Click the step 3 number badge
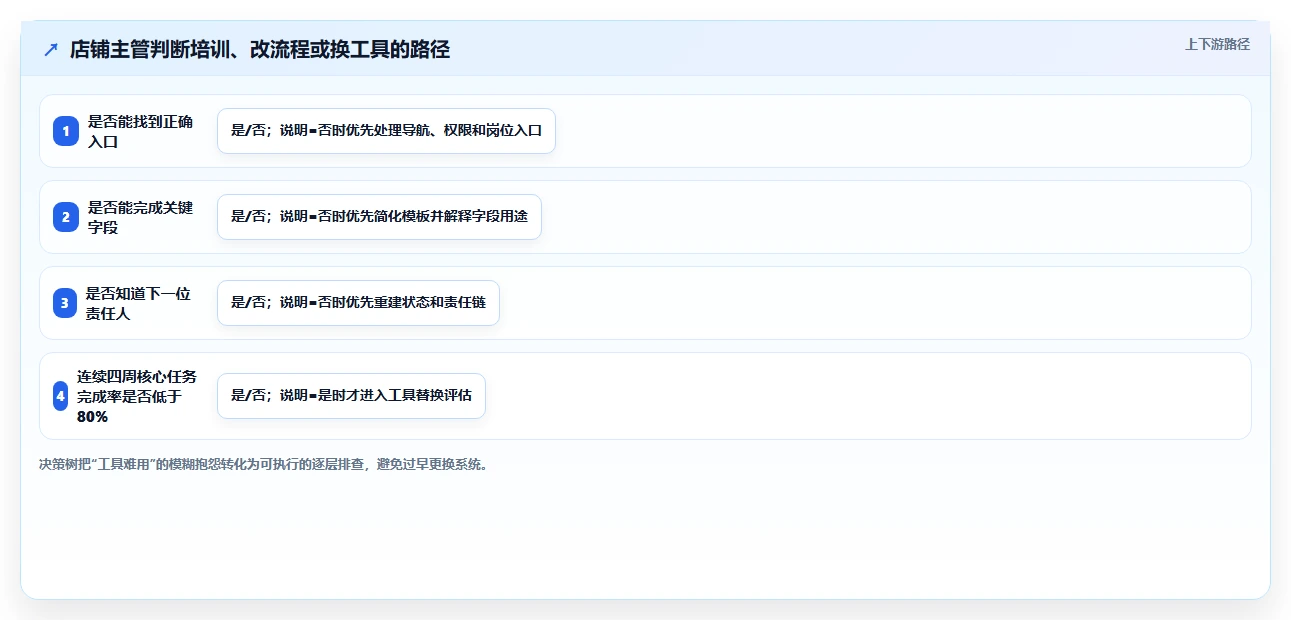The height and width of the screenshot is (620, 1291). point(65,303)
